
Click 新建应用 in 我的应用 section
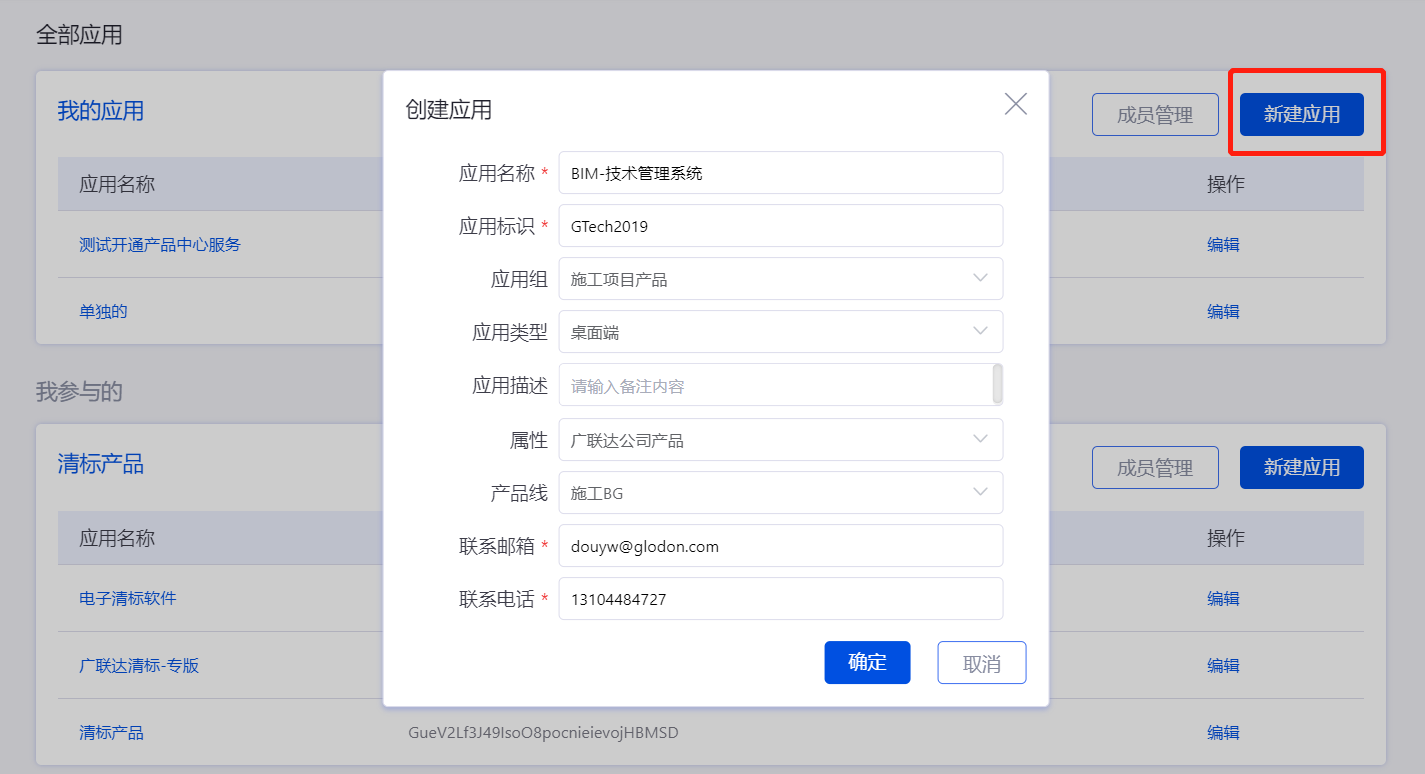[x=1301, y=115]
